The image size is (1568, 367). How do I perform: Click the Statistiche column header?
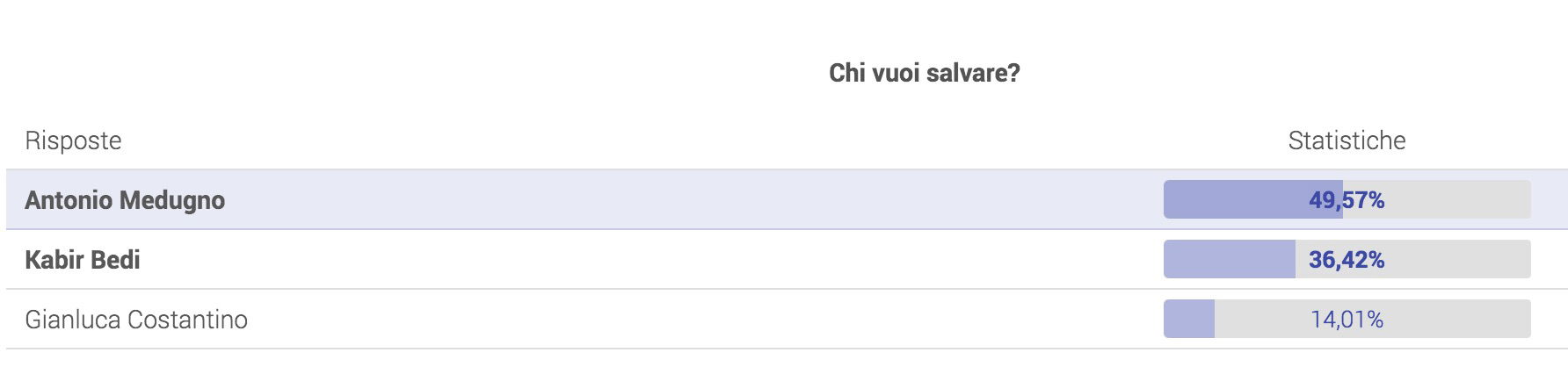(x=1347, y=140)
